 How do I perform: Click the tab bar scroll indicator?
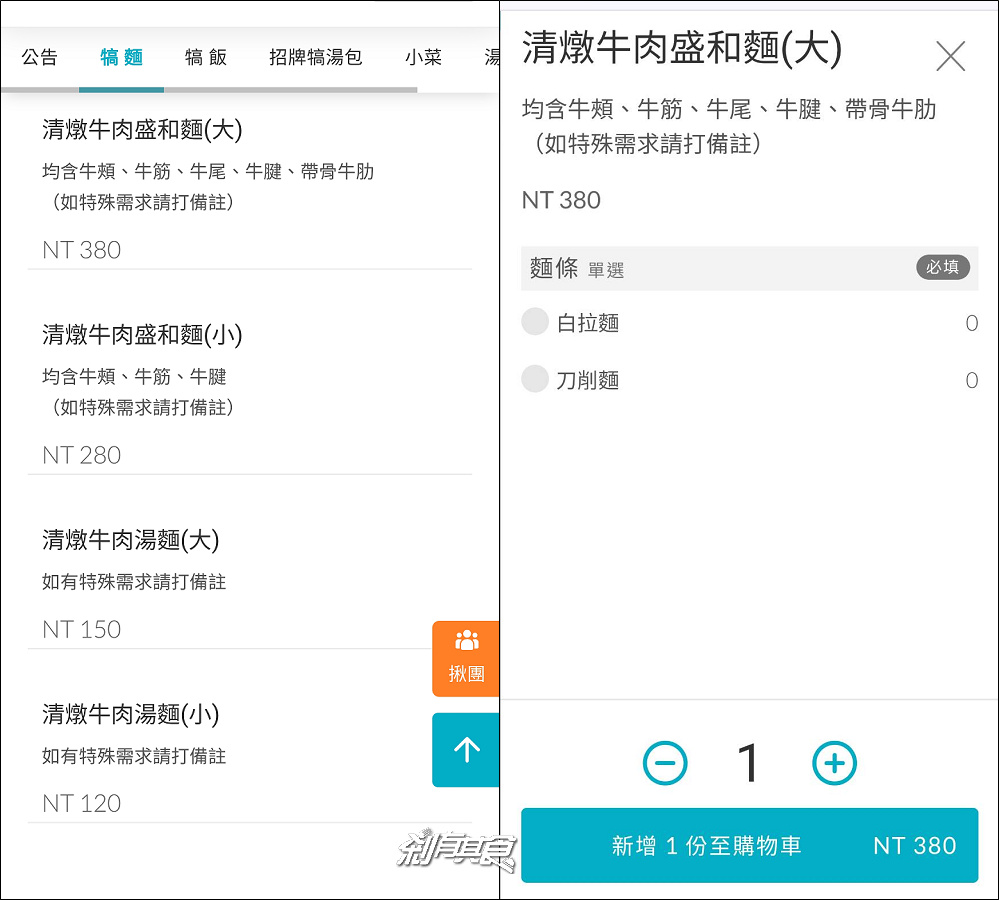coord(208,90)
